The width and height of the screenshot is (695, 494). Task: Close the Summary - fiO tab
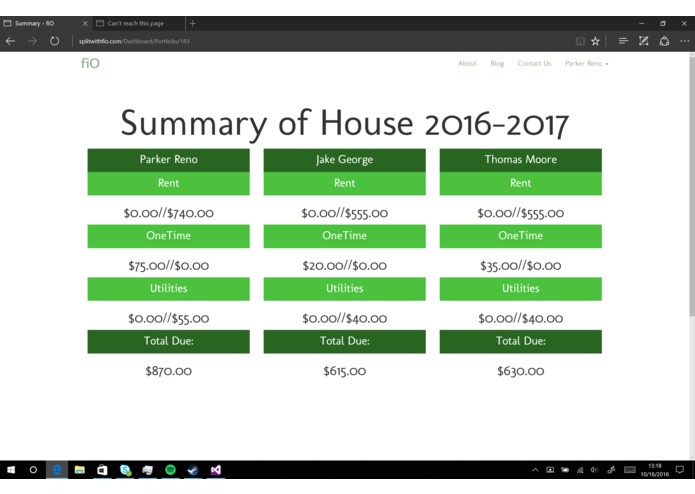click(x=85, y=23)
